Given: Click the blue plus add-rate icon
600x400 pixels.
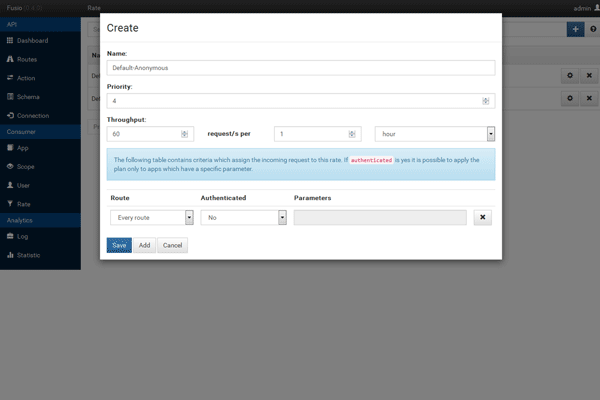Looking at the screenshot, I should [x=575, y=29].
